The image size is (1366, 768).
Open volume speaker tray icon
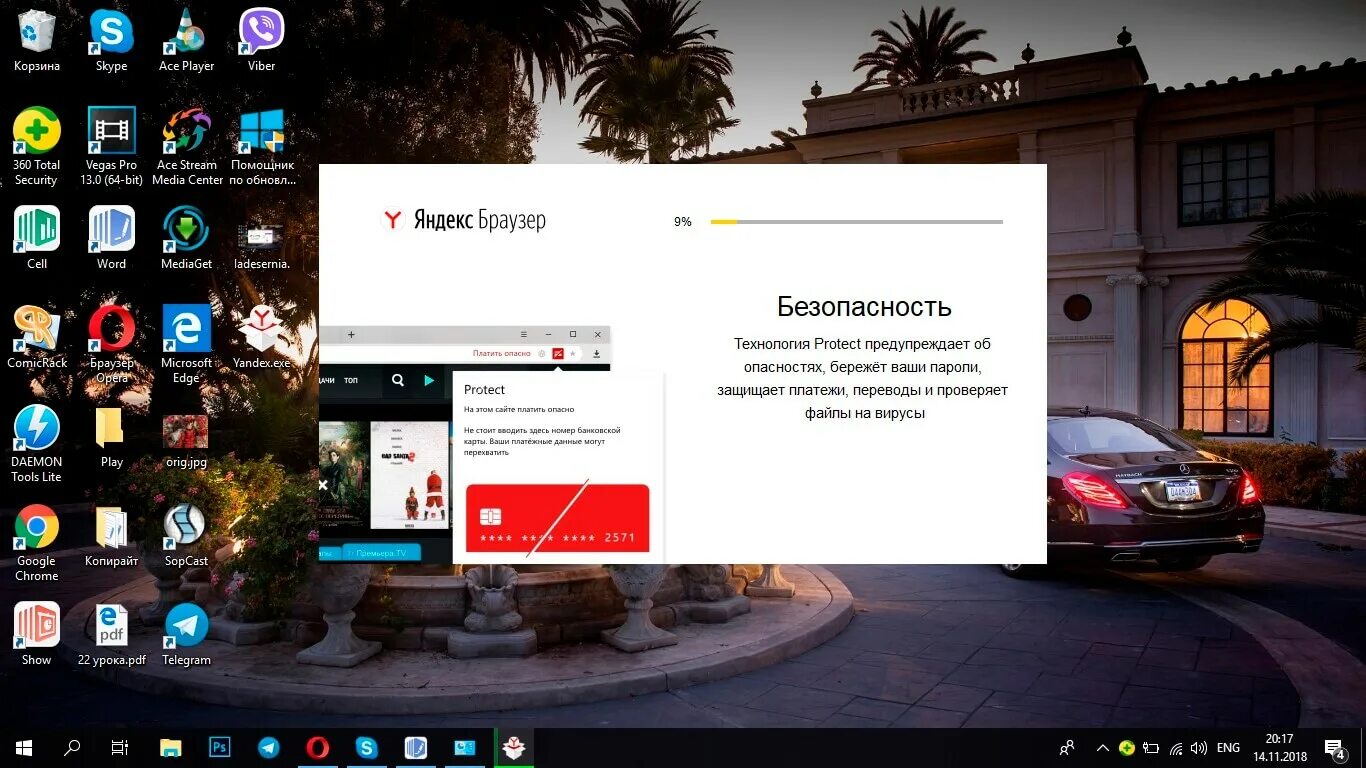coord(1198,747)
